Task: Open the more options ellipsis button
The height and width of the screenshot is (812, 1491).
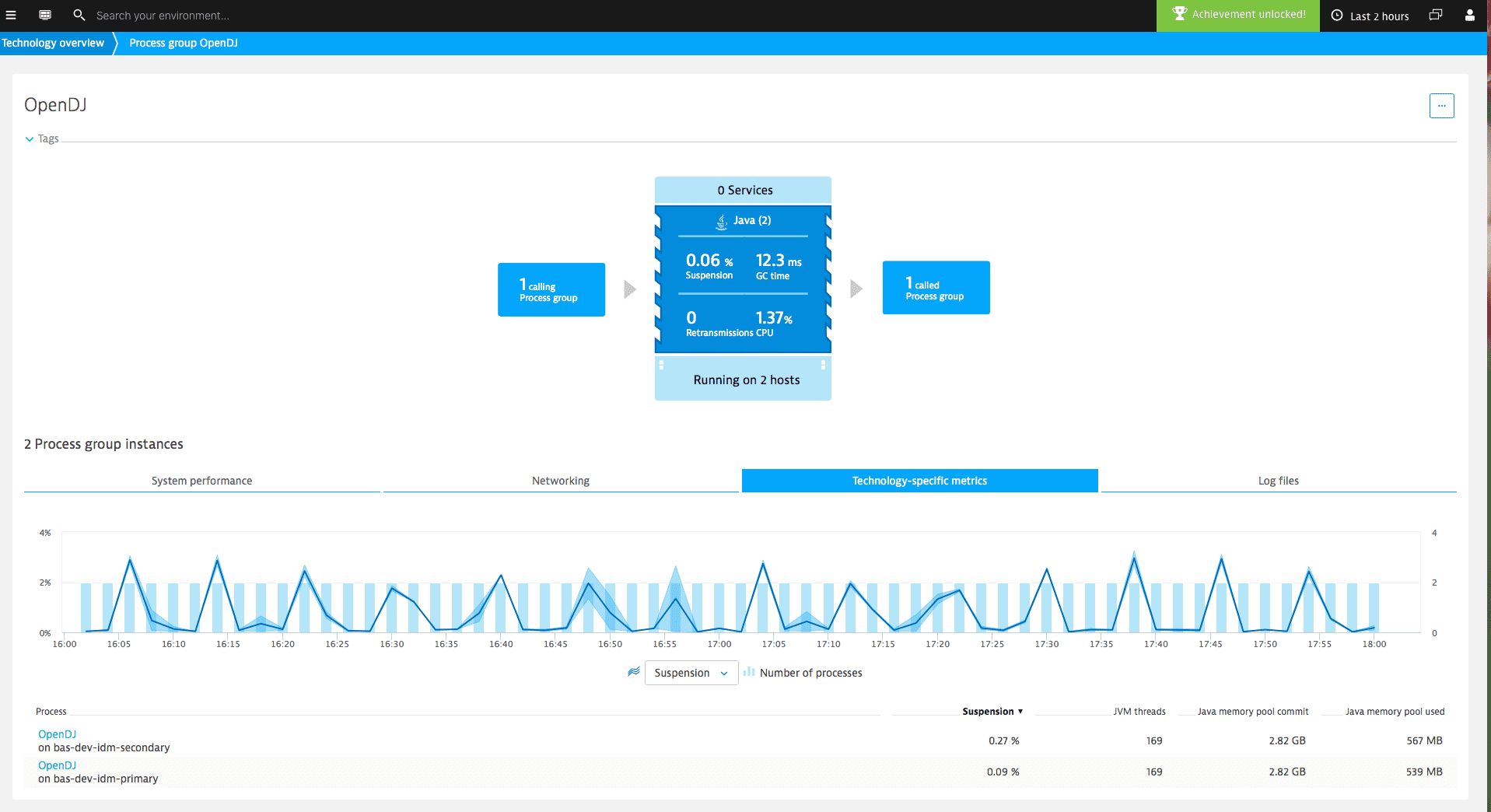Action: tap(1441, 106)
